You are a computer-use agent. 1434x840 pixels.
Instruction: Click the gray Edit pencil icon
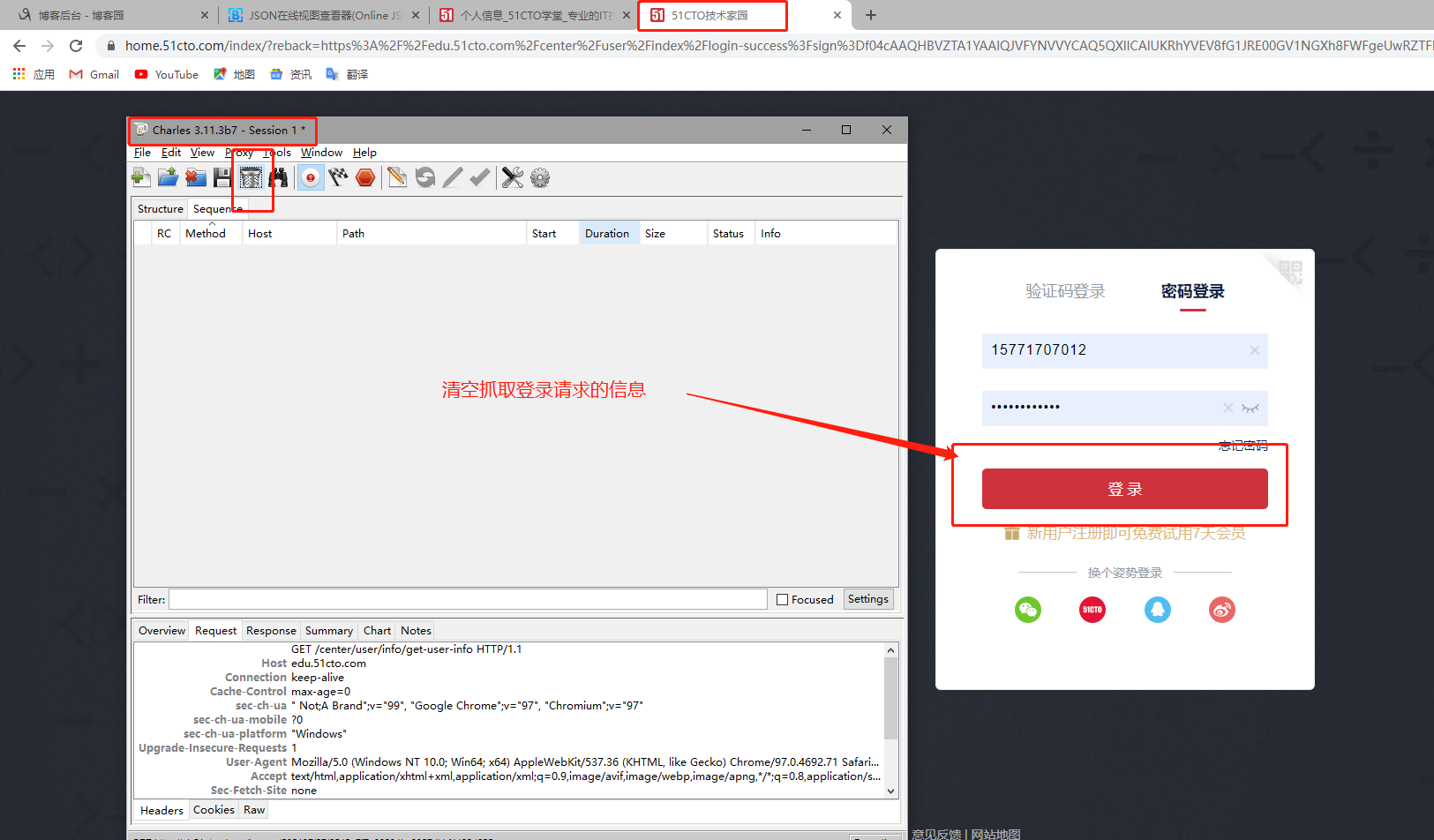pyautogui.click(x=453, y=177)
